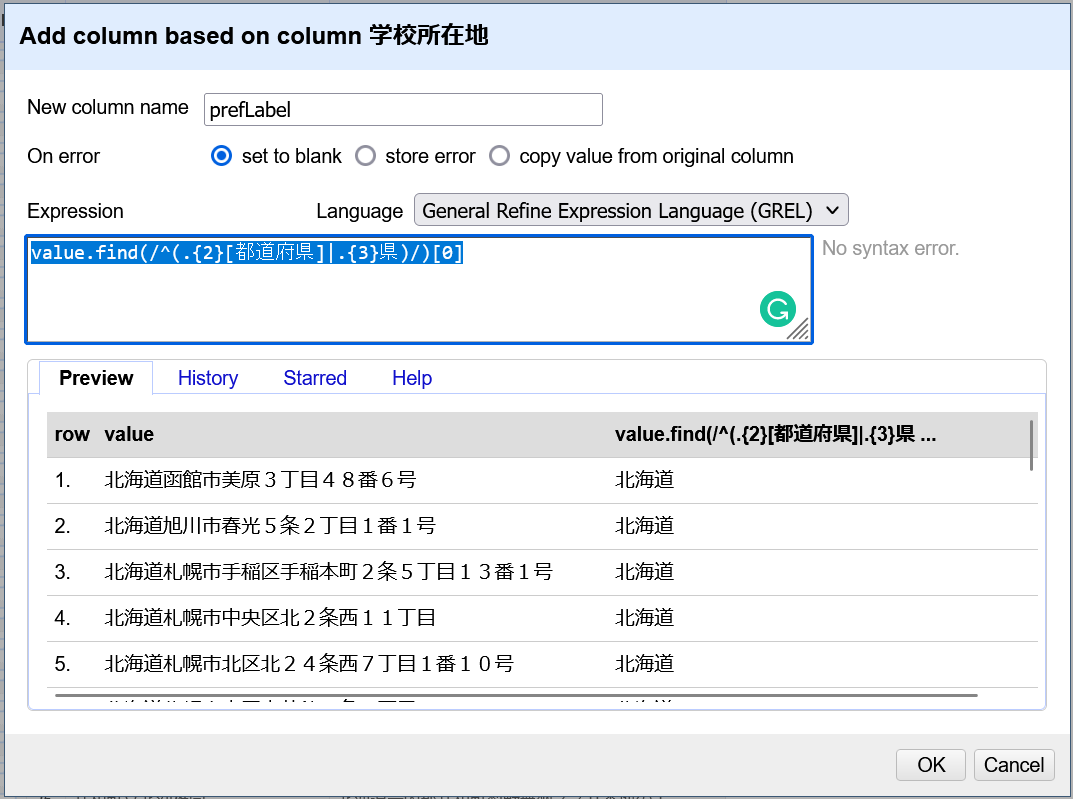The image size is (1073, 799).
Task: Click the result 北海道 in row 2
Action: pos(644,525)
